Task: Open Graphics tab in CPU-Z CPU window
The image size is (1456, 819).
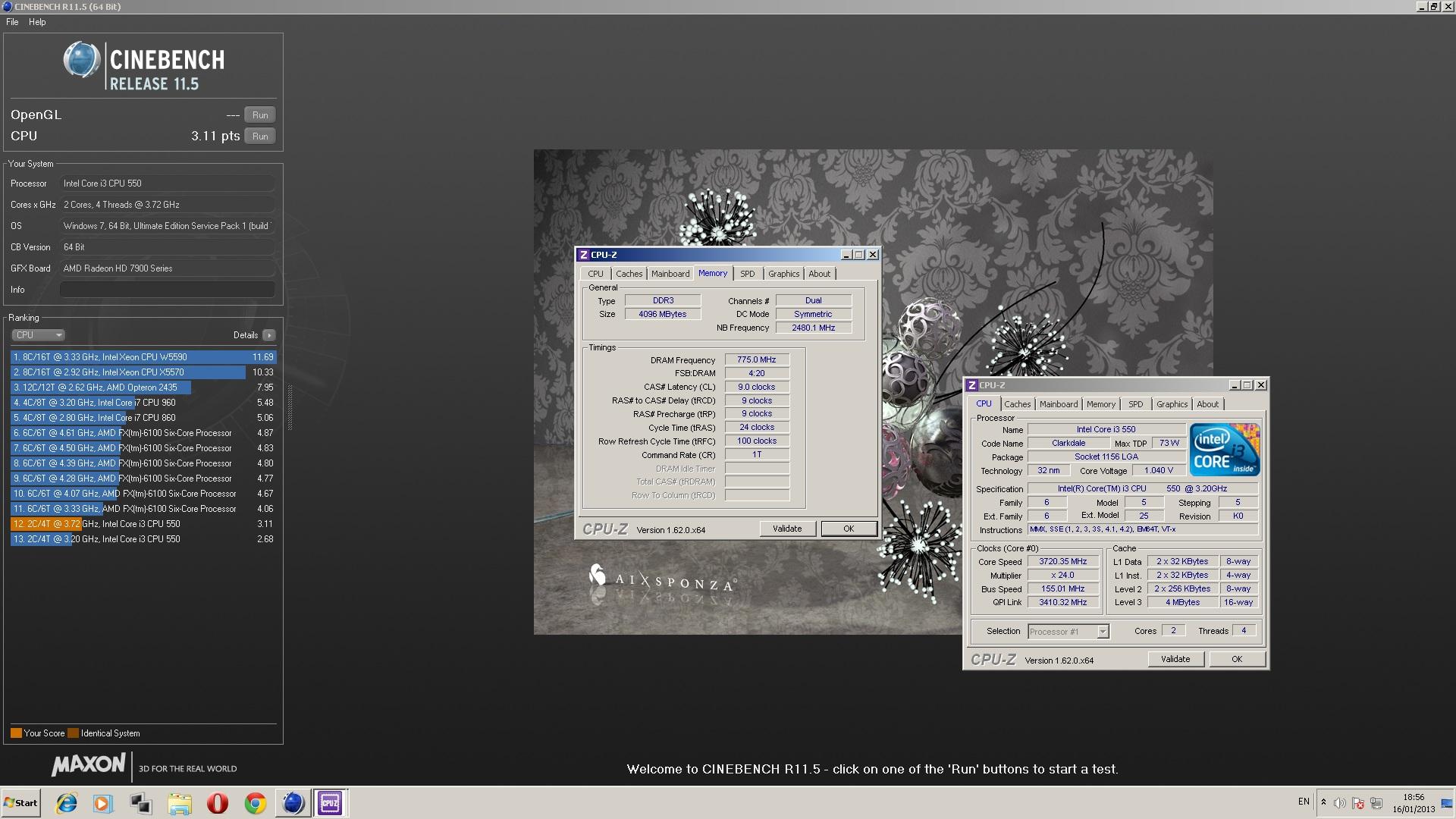Action: pyautogui.click(x=1172, y=404)
